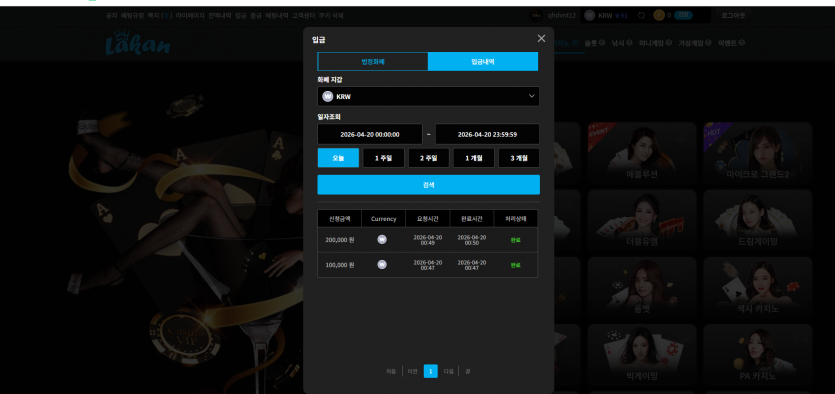This screenshot has height=394, width=835.
Task: Go to 다음 page in pagination
Action: (448, 372)
